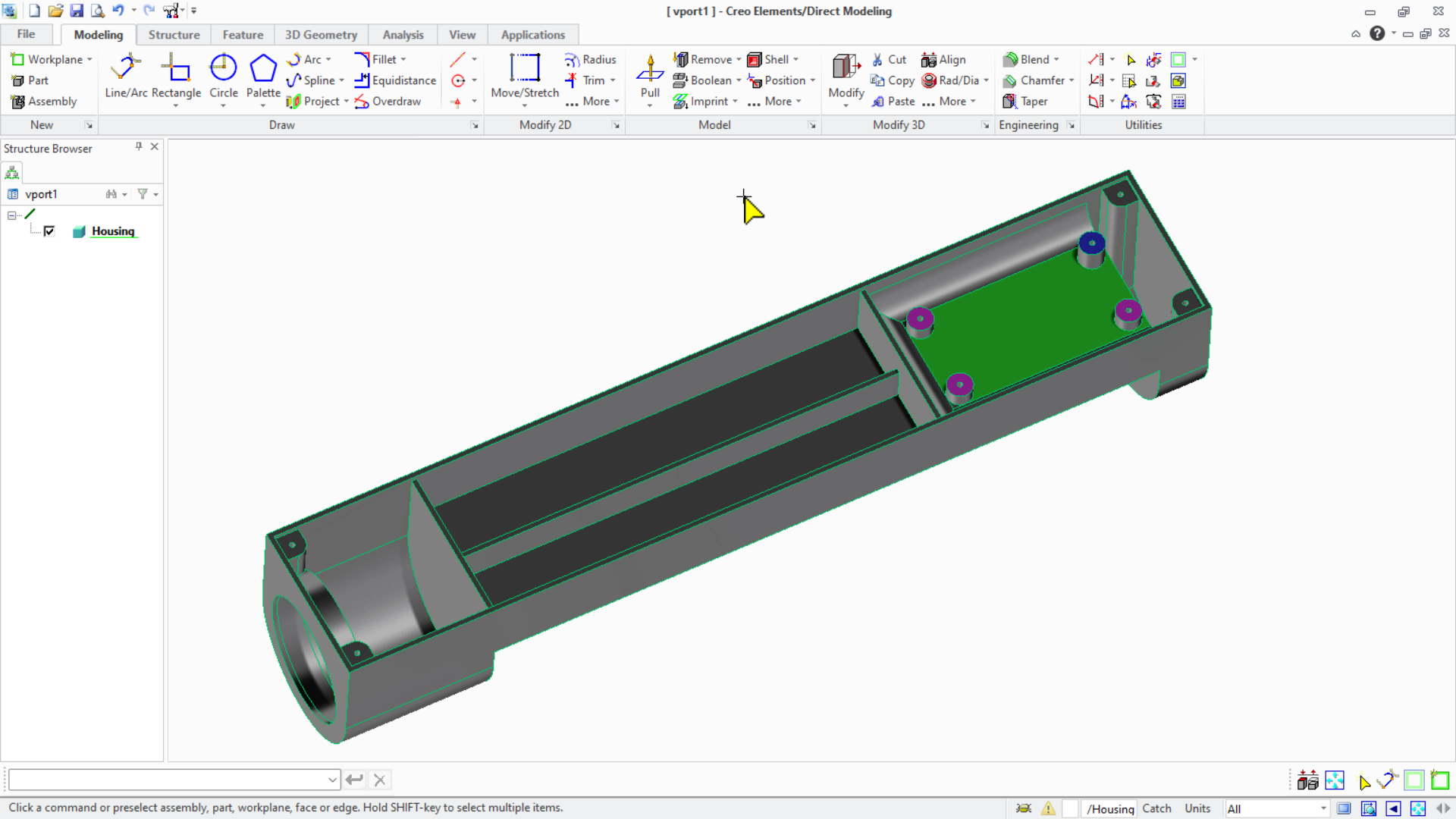Click the Assembly button
Screen dimensions: 1456x819
pyautogui.click(x=44, y=102)
